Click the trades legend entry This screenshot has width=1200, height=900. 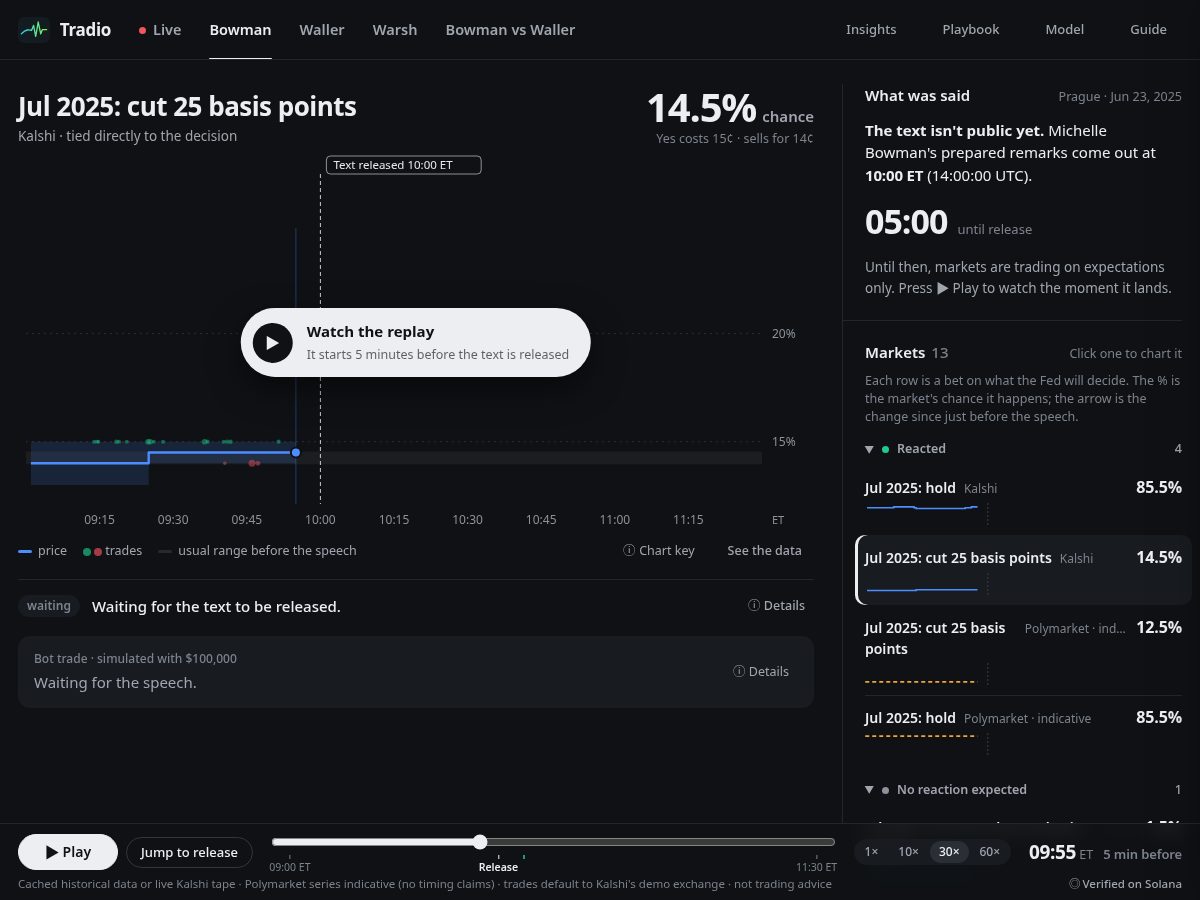(112, 550)
